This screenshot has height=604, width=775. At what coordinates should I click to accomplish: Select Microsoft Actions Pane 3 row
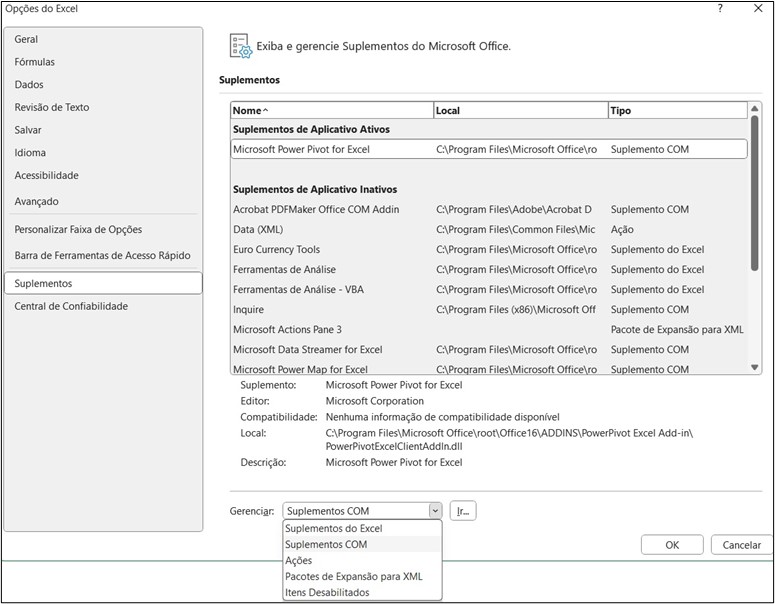tap(489, 330)
